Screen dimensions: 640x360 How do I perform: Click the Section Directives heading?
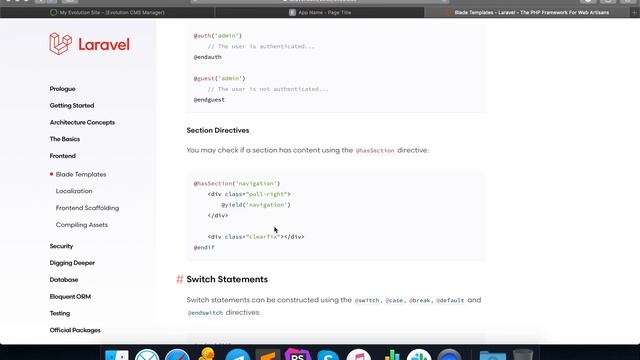pyautogui.click(x=218, y=130)
